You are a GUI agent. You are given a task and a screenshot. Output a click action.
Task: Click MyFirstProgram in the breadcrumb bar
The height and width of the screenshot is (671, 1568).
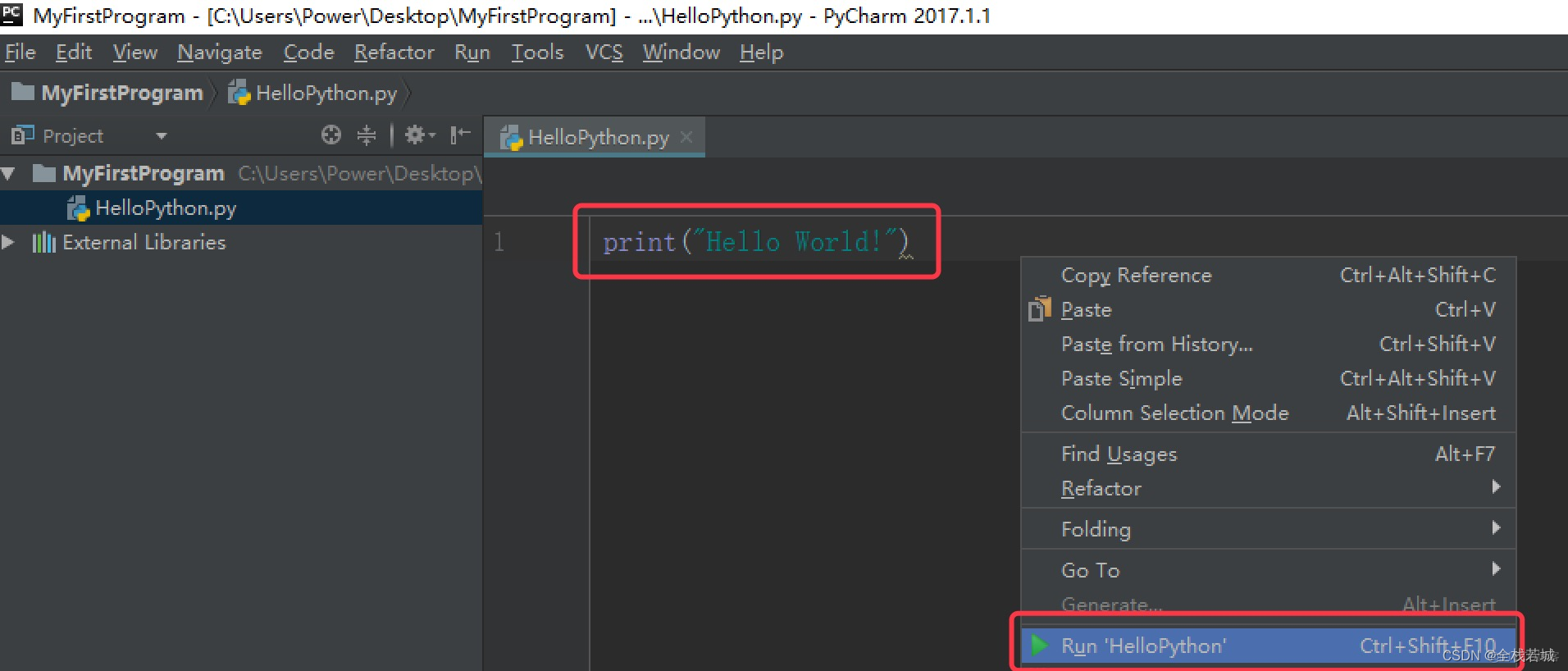(122, 93)
